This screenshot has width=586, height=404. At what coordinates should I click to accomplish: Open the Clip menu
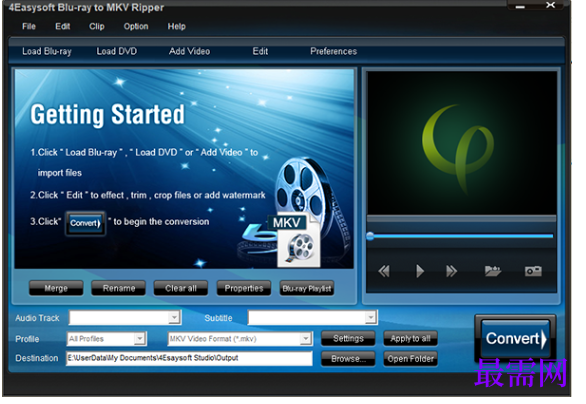(96, 27)
